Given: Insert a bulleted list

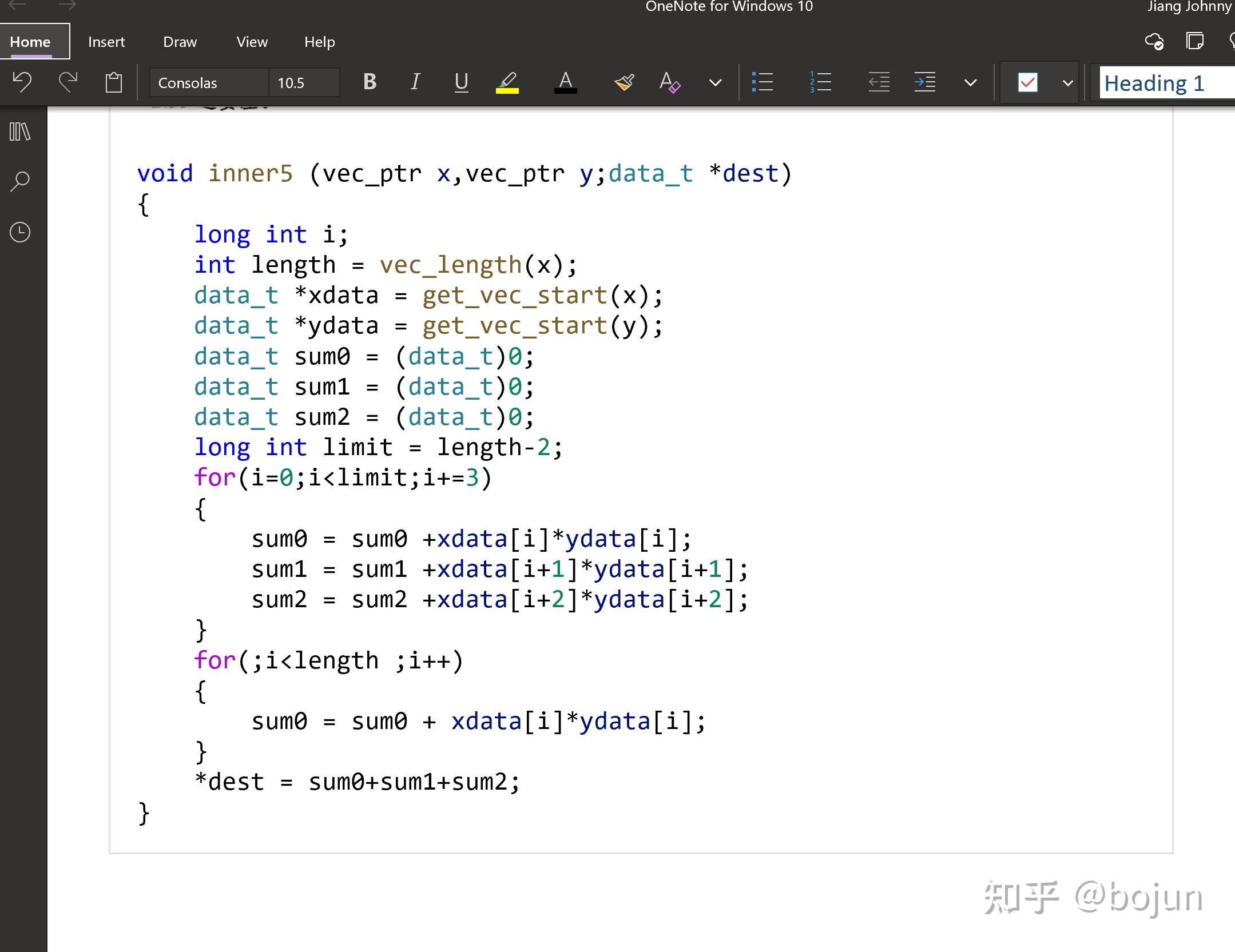Looking at the screenshot, I should pyautogui.click(x=763, y=82).
